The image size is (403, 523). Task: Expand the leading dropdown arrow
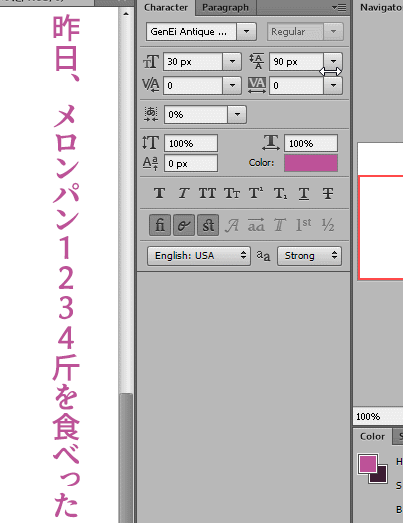tap(333, 61)
